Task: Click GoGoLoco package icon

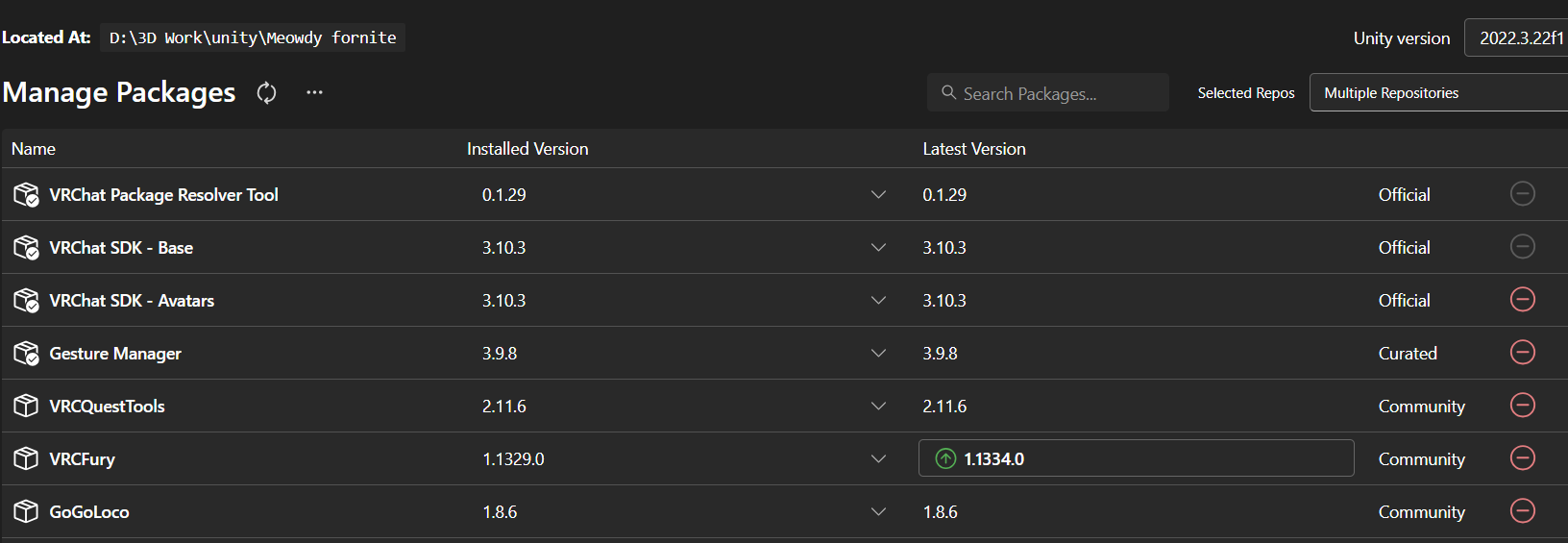Action: click(26, 511)
